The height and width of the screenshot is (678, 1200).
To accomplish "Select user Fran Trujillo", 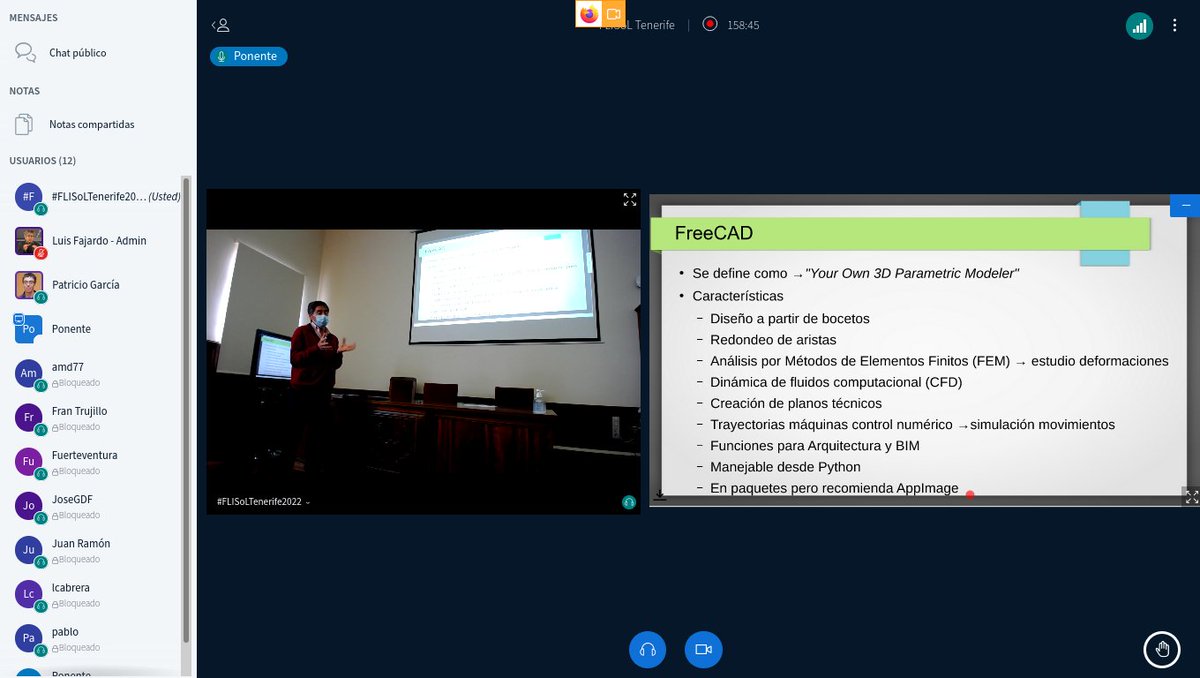I will click(95, 418).
